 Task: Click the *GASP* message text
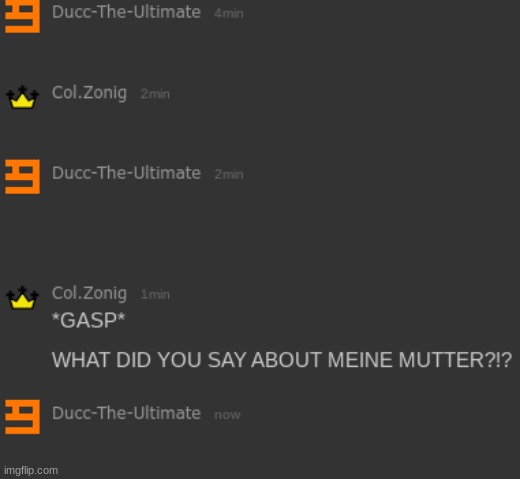pyautogui.click(x=89, y=320)
